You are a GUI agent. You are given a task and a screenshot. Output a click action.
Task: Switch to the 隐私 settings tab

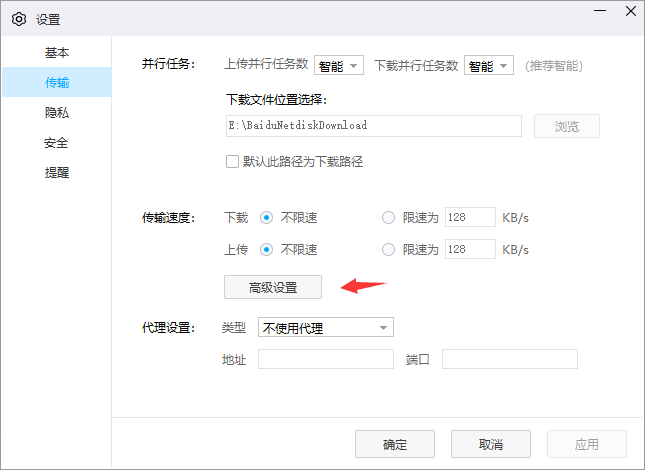pos(57,112)
